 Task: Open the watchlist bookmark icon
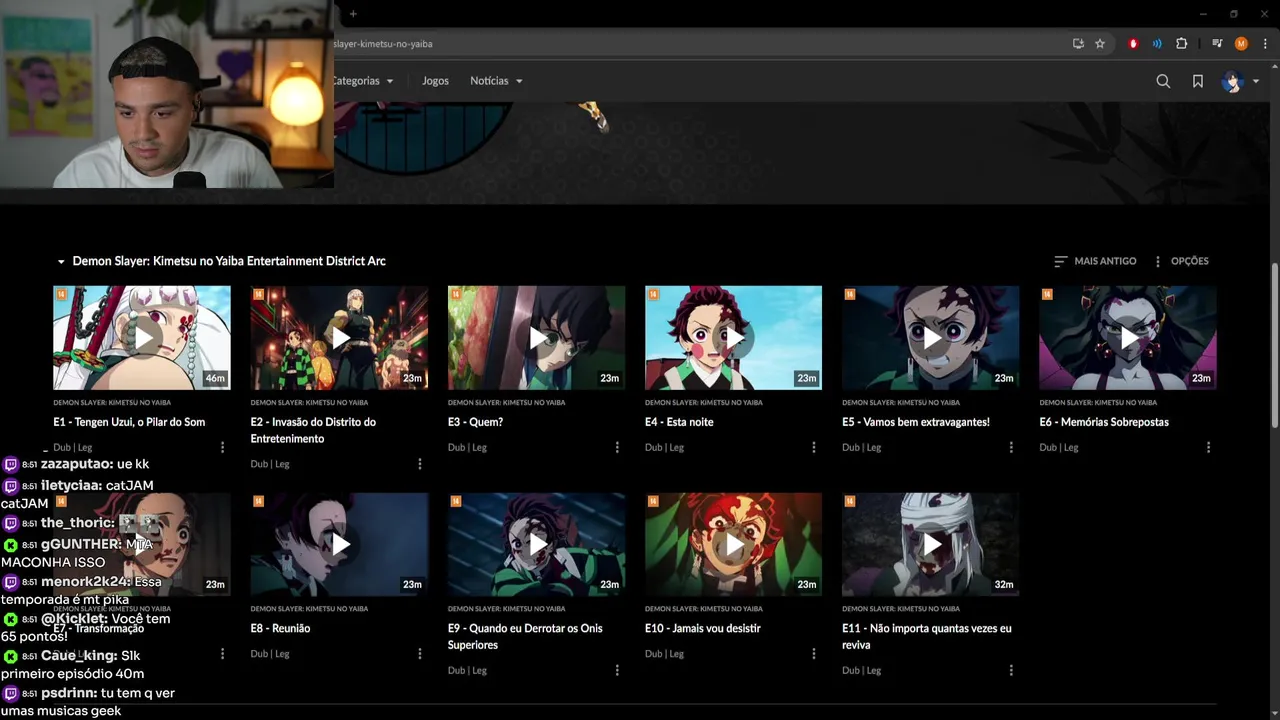click(x=1198, y=81)
